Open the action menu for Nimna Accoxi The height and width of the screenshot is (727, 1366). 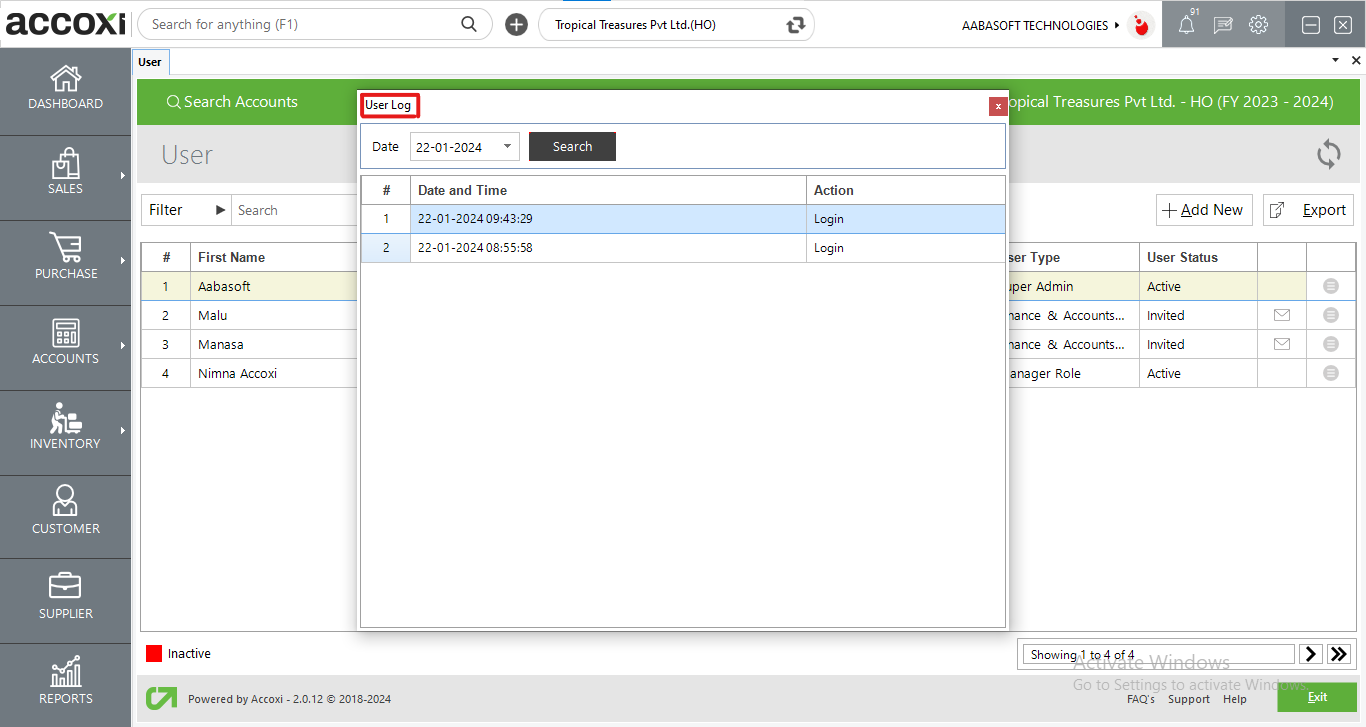1330,373
